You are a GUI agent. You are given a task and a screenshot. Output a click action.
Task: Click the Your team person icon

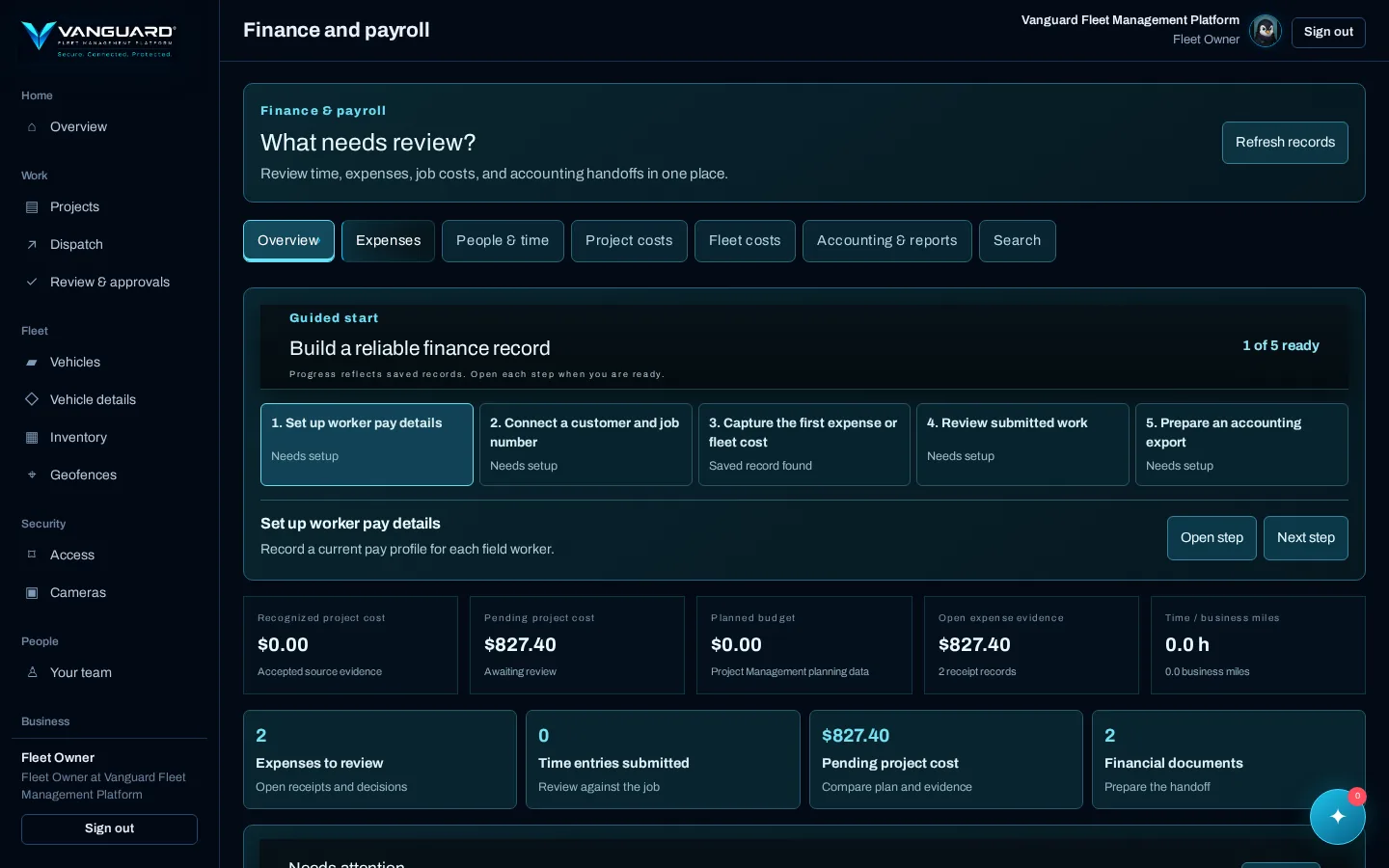click(x=32, y=673)
